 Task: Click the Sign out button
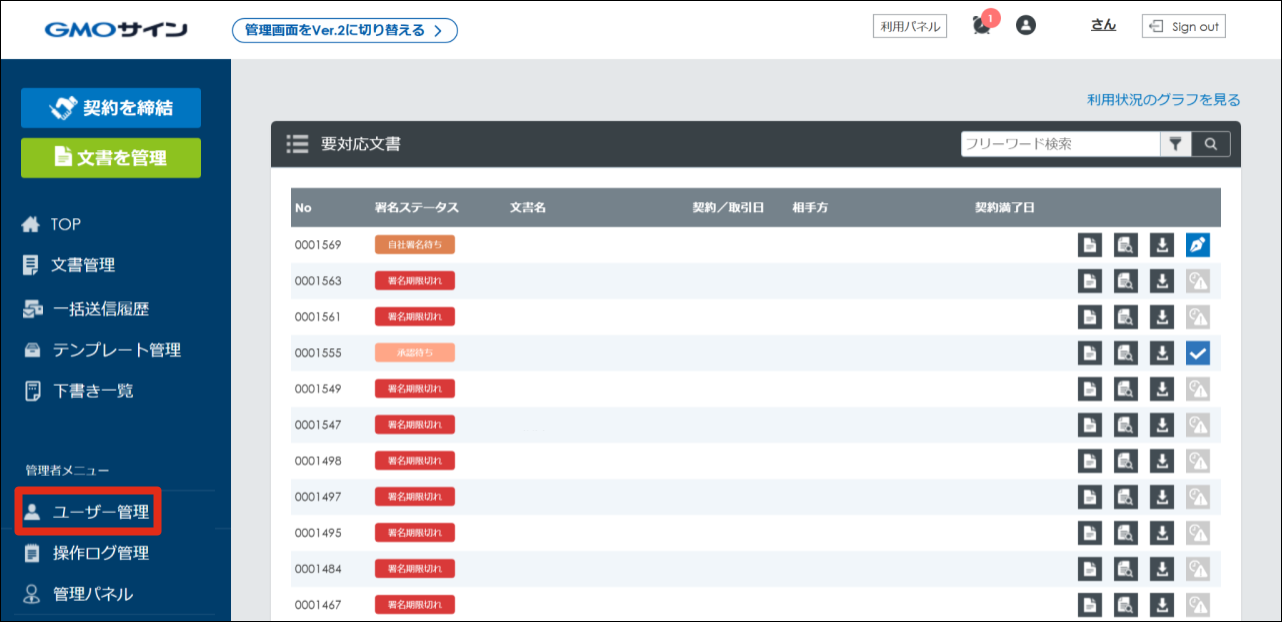coord(1183,27)
